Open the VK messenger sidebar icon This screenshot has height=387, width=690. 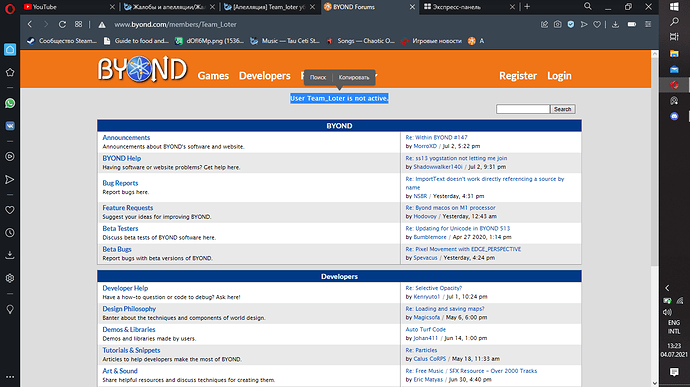coord(10,126)
